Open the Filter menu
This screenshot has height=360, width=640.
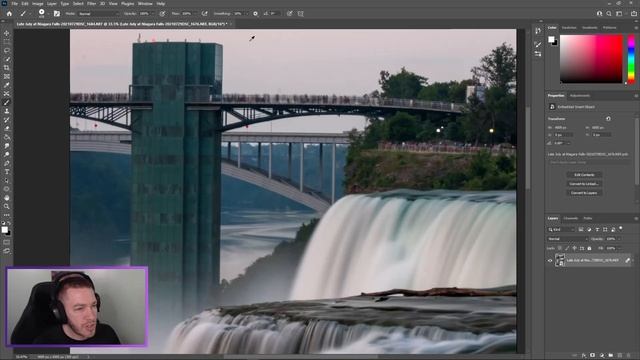click(91, 4)
